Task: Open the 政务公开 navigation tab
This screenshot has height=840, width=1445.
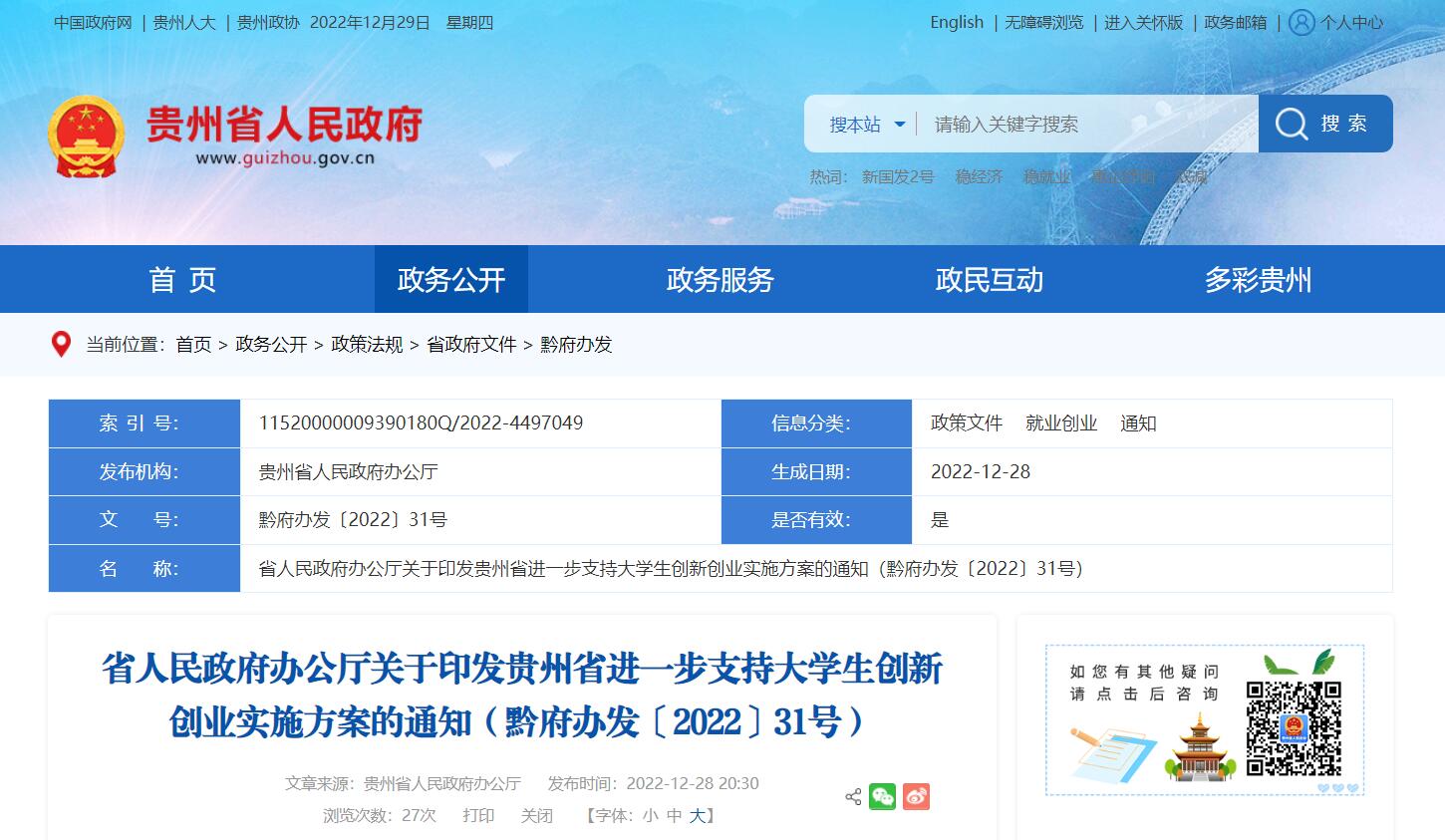Action: [x=451, y=280]
